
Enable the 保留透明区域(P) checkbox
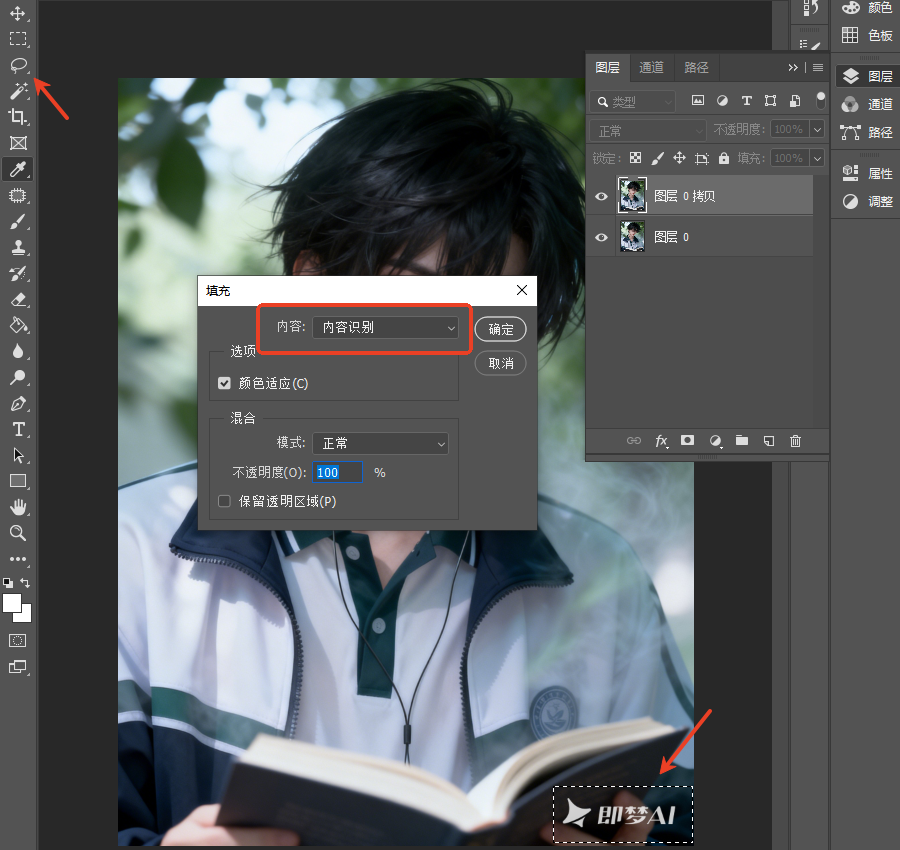coord(224,502)
